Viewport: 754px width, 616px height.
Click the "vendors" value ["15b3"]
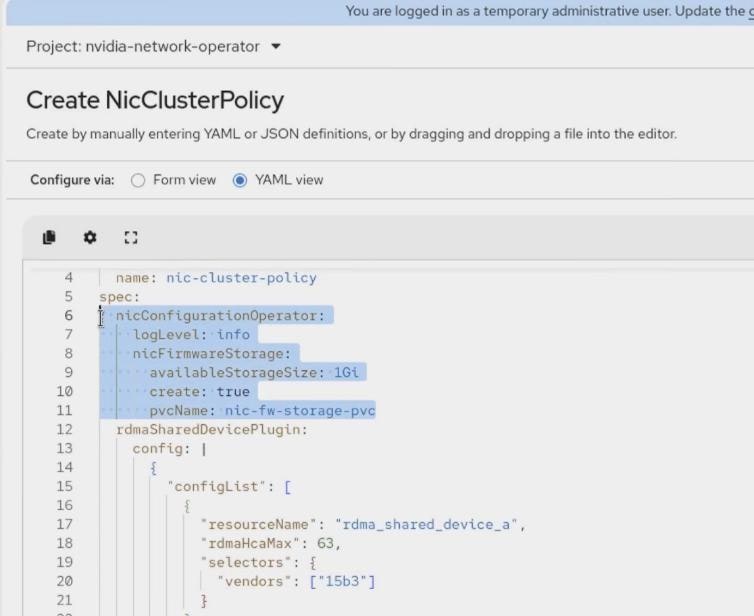(342, 581)
